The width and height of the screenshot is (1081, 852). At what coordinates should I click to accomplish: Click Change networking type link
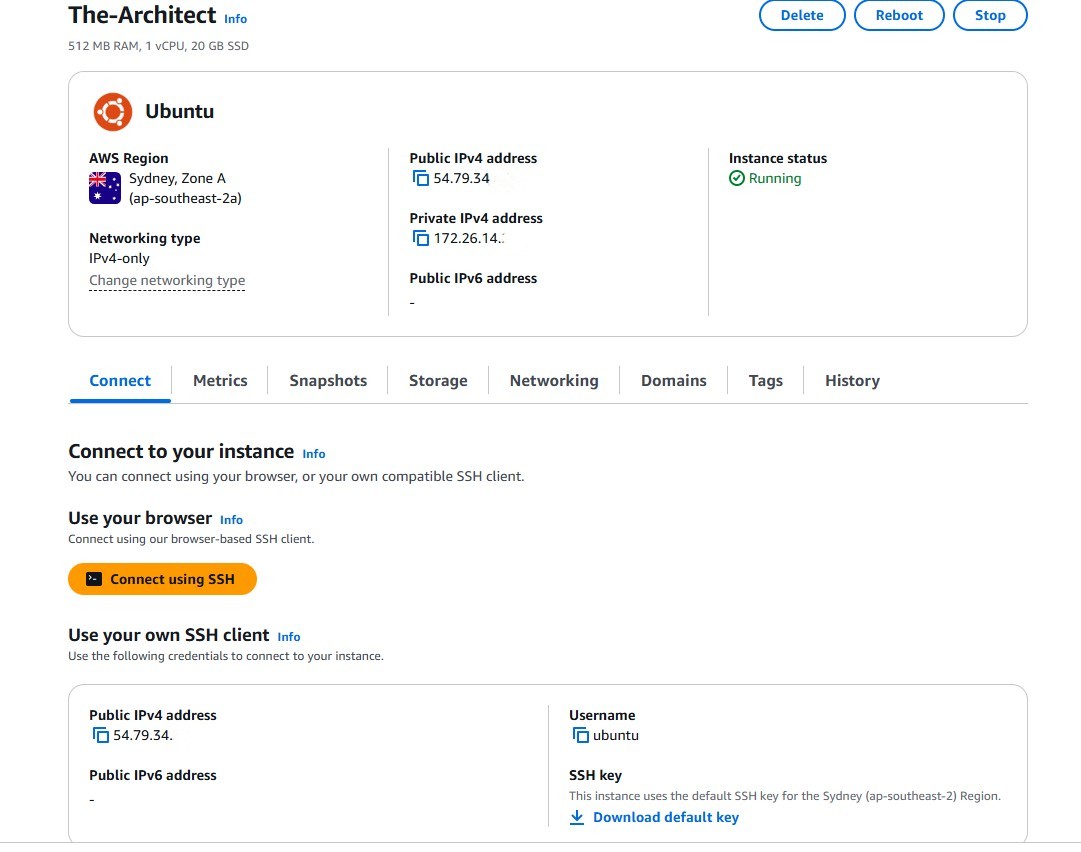point(167,281)
